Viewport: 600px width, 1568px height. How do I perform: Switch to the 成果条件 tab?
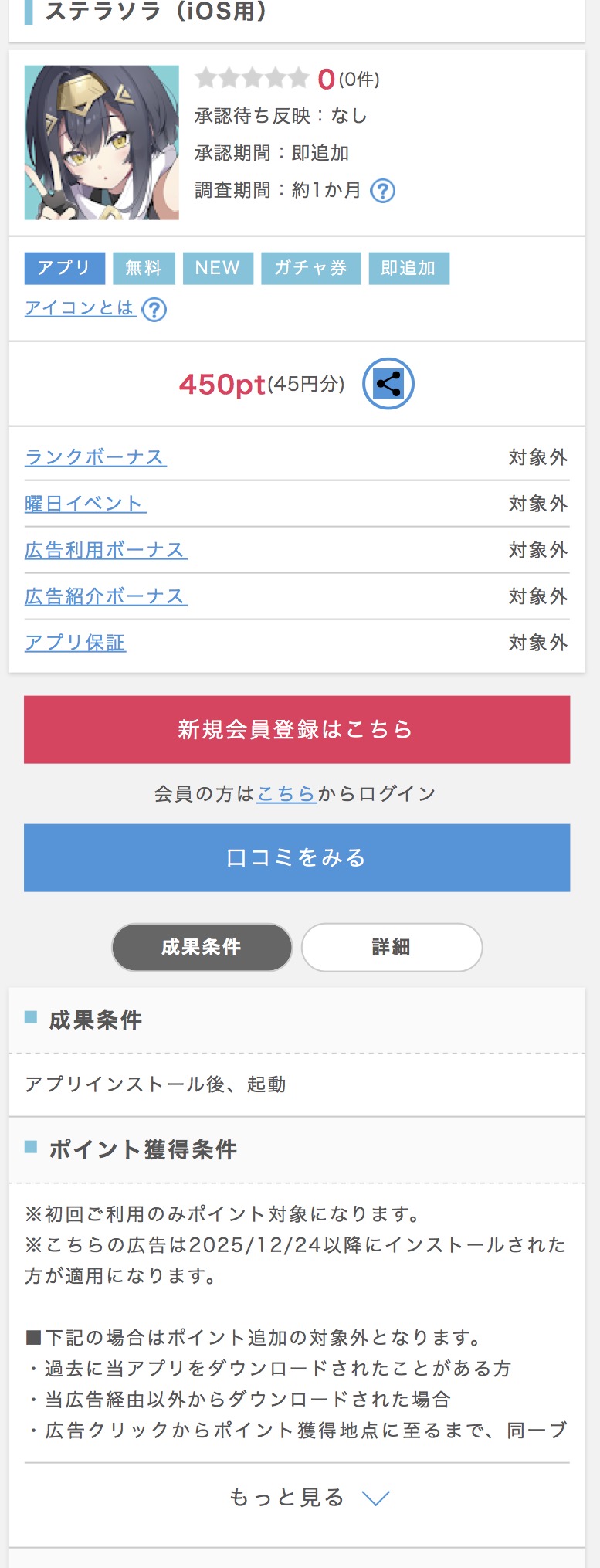(202, 947)
